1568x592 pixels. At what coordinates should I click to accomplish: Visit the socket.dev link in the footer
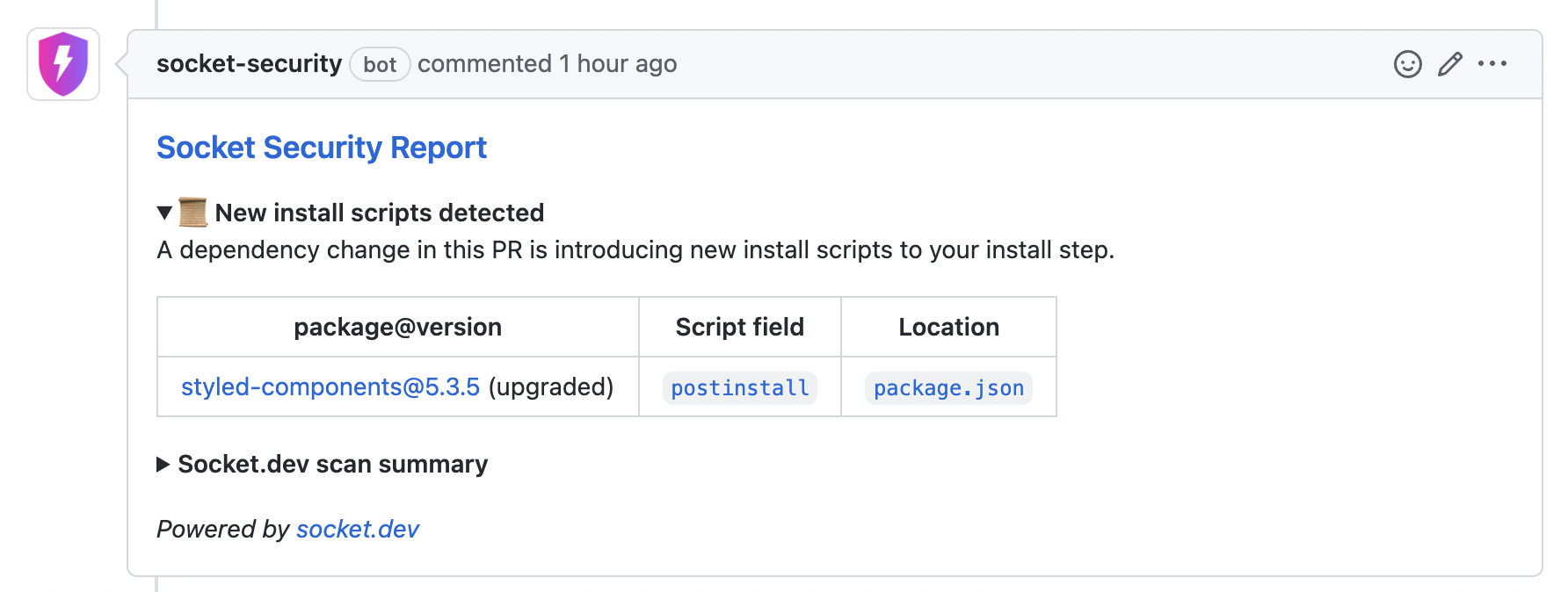(358, 530)
